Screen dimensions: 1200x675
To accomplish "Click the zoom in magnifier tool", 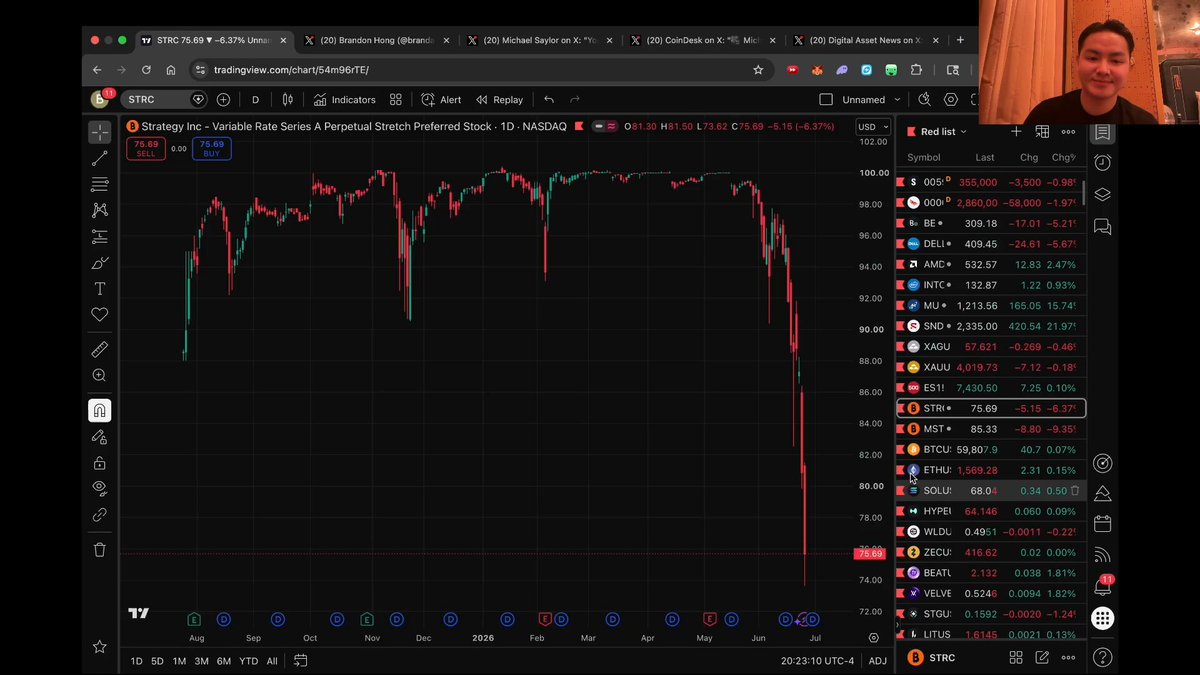I will click(x=99, y=375).
